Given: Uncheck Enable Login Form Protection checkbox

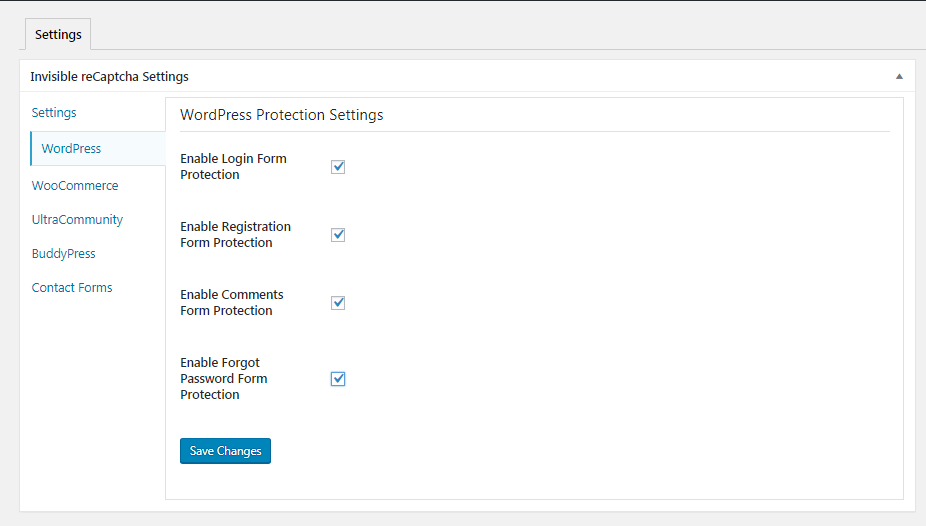Looking at the screenshot, I should tap(338, 167).
